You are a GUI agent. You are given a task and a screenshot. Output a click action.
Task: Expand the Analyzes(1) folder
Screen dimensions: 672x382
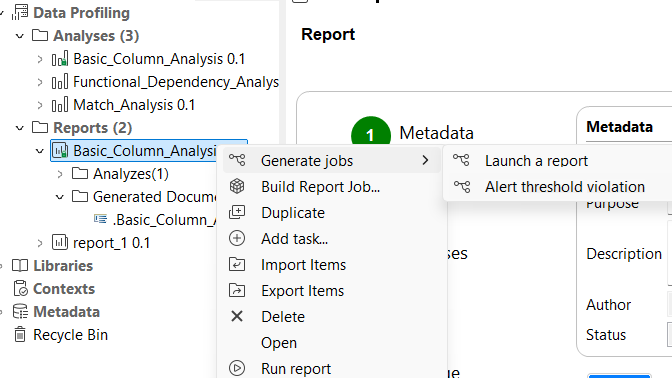point(60,174)
